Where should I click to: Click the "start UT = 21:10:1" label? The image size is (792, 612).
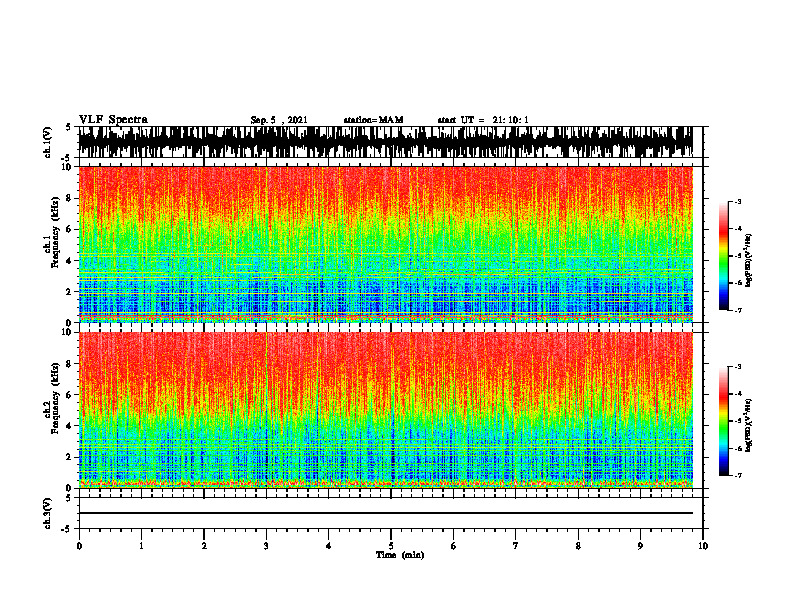click(483, 120)
